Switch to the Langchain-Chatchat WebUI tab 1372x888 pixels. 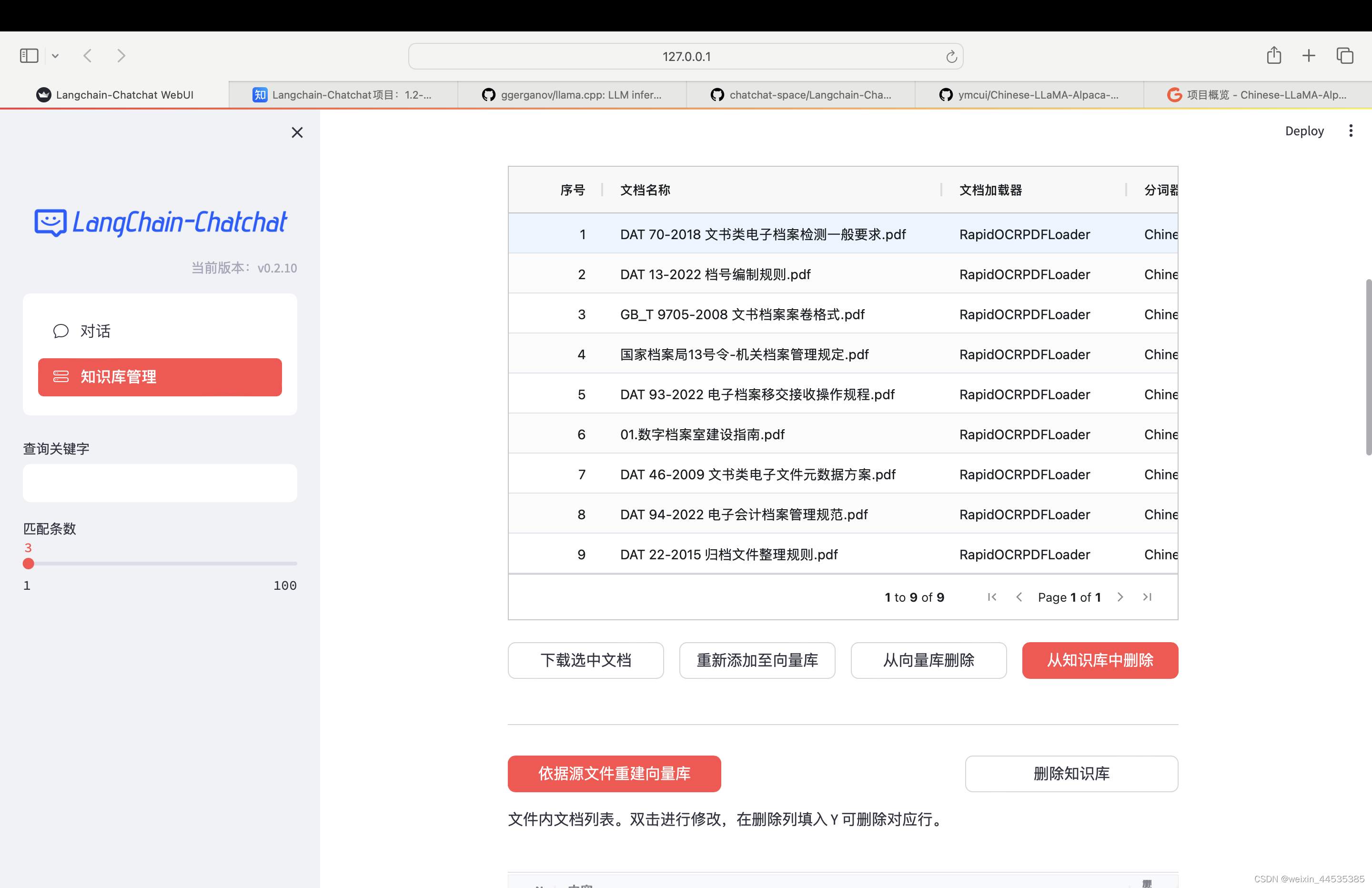(115, 95)
